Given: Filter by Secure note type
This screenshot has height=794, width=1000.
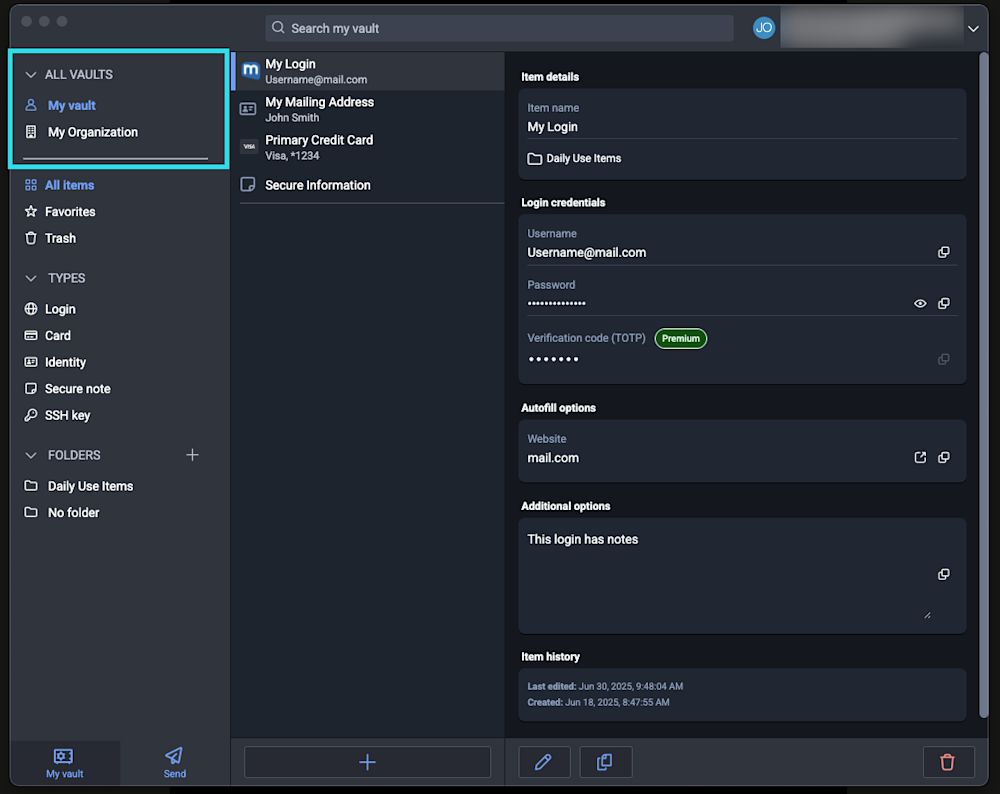Looking at the screenshot, I should [77, 389].
